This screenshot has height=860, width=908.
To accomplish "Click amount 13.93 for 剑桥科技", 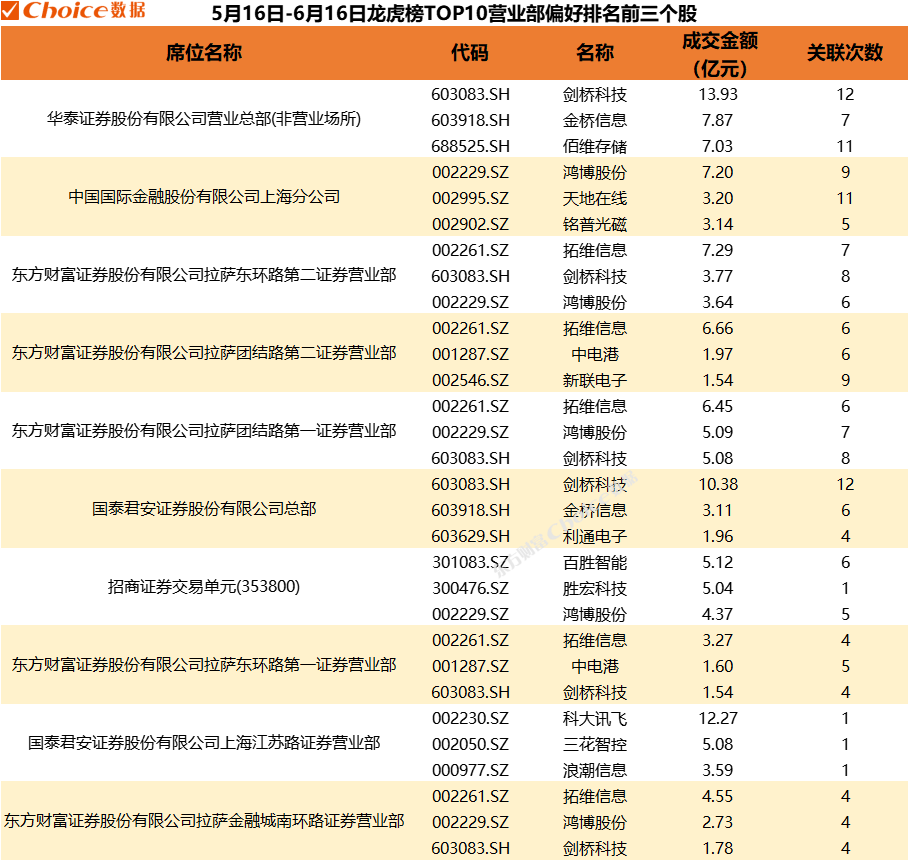I will point(718,94).
